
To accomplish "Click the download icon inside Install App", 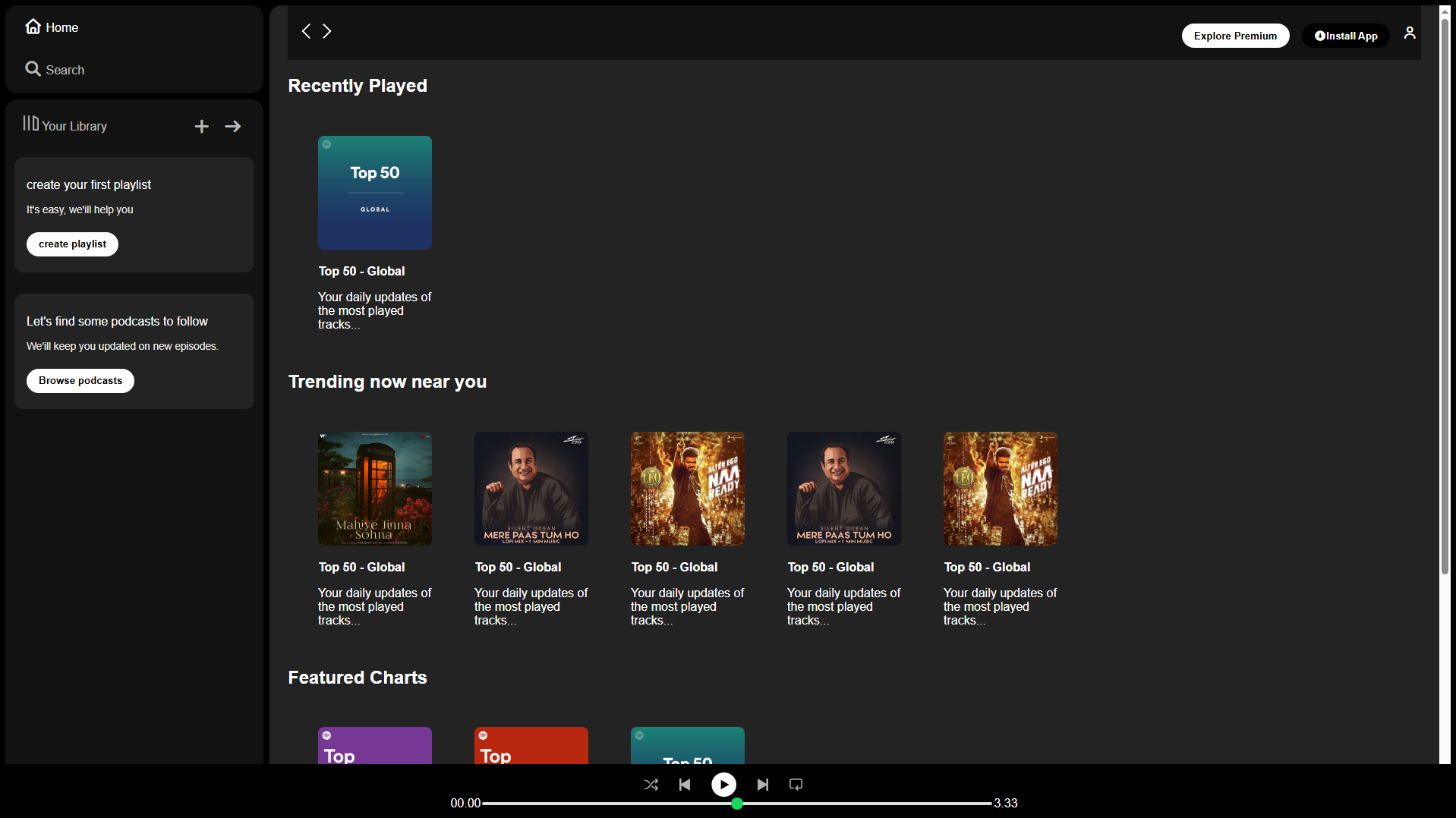I will tap(1319, 36).
